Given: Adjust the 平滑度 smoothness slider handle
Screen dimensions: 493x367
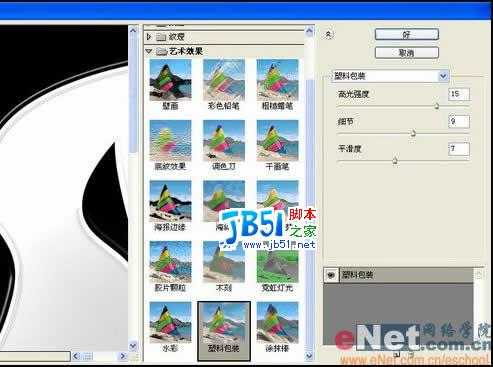Looking at the screenshot, I should pyautogui.click(x=395, y=160).
